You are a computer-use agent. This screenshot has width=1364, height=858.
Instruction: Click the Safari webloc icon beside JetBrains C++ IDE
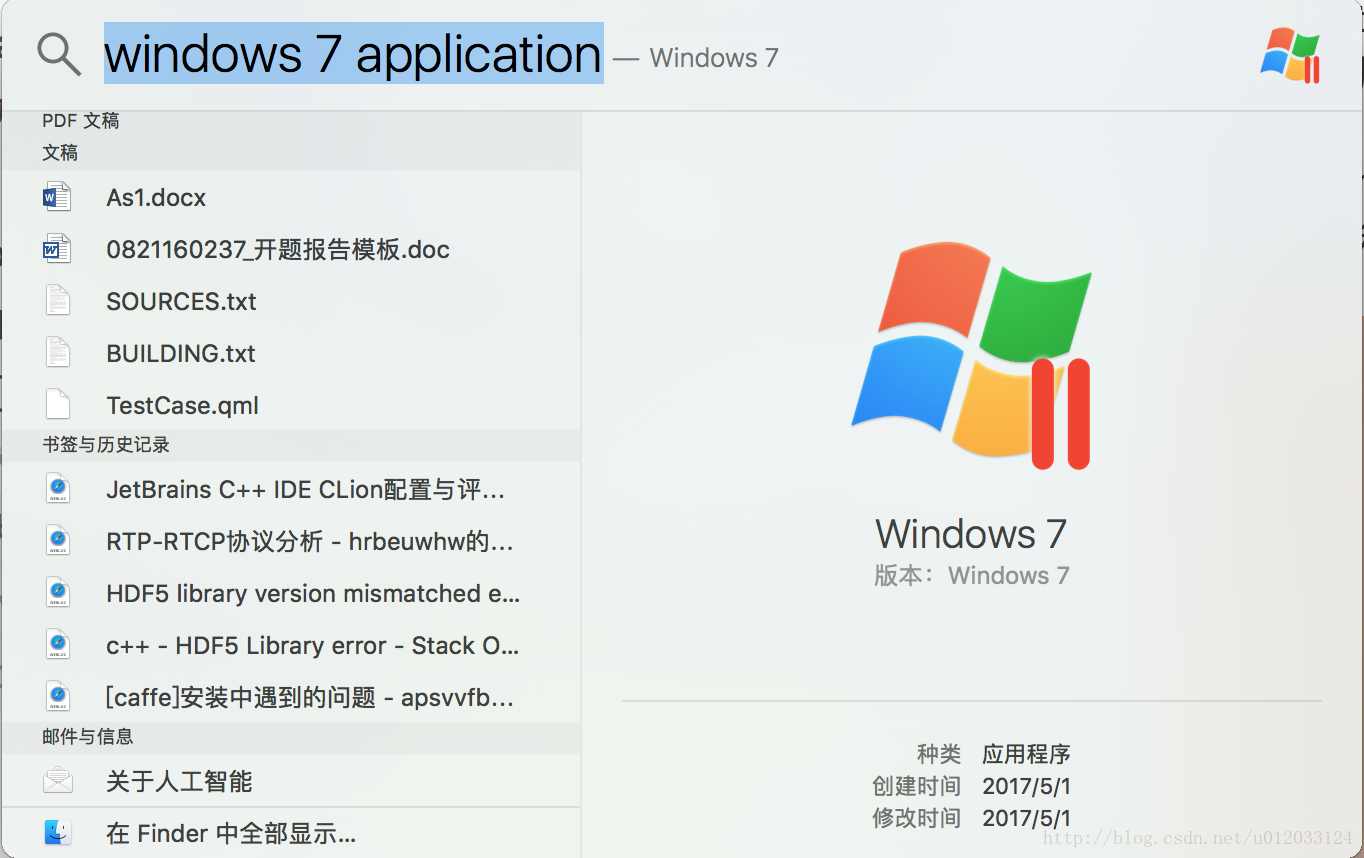coord(58,489)
